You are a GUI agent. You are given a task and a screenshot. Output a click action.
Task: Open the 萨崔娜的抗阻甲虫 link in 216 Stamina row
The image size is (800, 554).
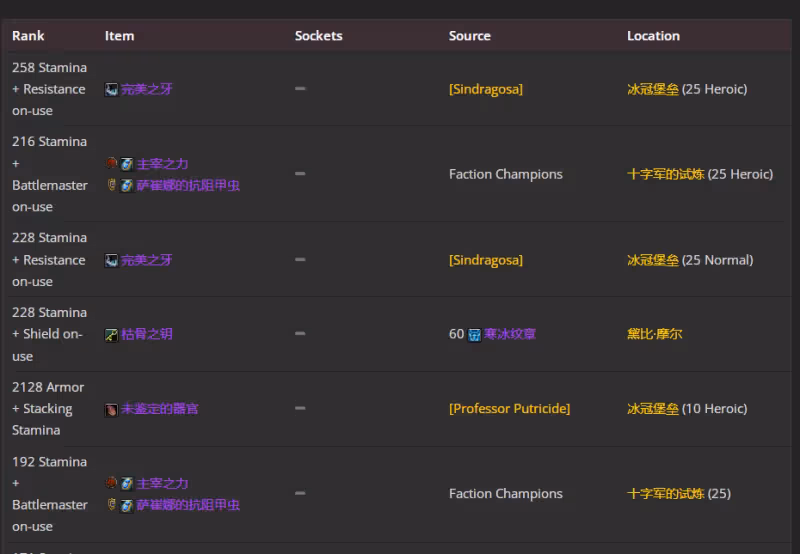pos(188,185)
